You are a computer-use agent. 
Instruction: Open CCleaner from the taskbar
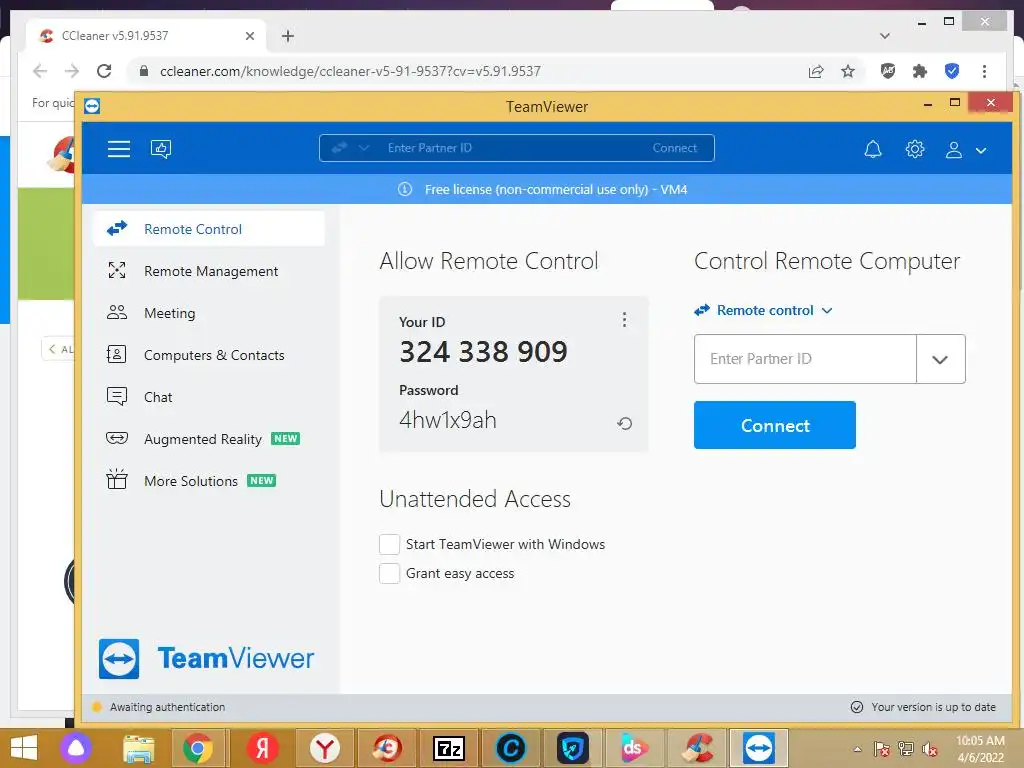click(697, 748)
